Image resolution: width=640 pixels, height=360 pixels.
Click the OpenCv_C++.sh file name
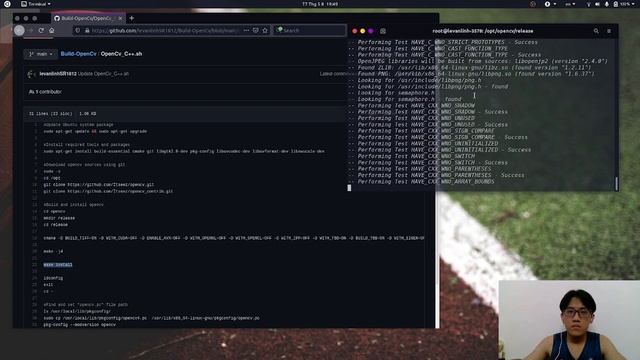[121, 54]
